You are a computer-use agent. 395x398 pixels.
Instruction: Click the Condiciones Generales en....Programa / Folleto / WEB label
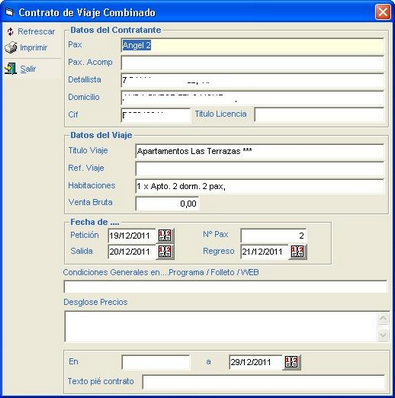pos(161,272)
